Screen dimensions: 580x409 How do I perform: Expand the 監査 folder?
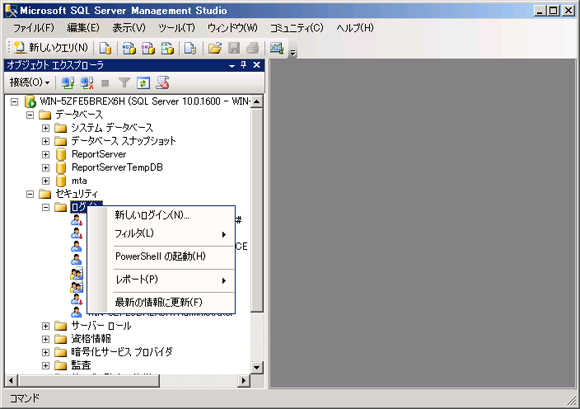tap(45, 365)
